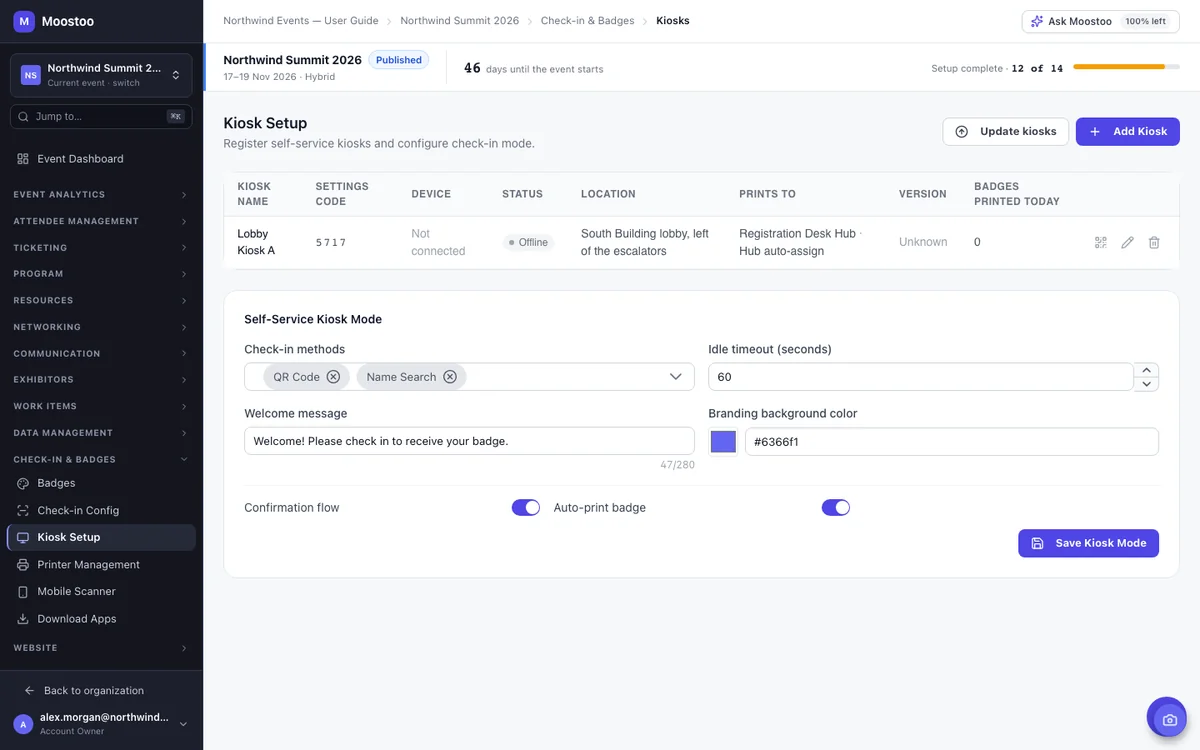Open the Check-in Config menu item
This screenshot has width=1200, height=750.
tap(101, 510)
